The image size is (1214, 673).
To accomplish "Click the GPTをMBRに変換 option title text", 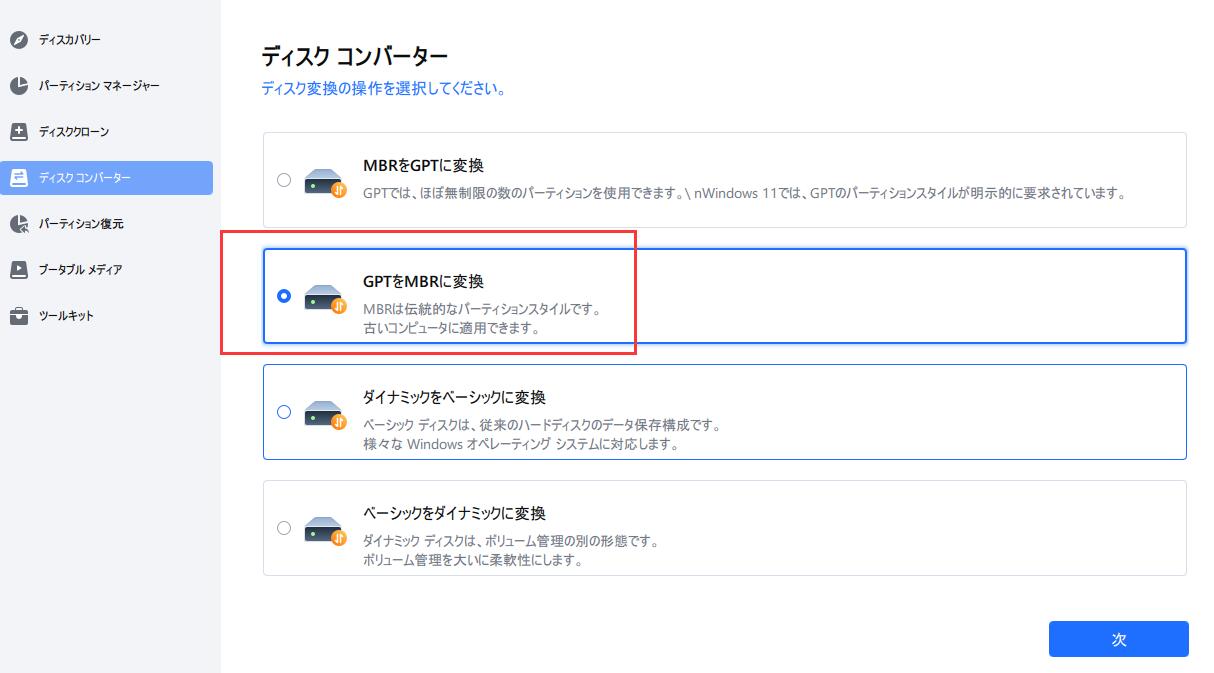I will tap(423, 282).
